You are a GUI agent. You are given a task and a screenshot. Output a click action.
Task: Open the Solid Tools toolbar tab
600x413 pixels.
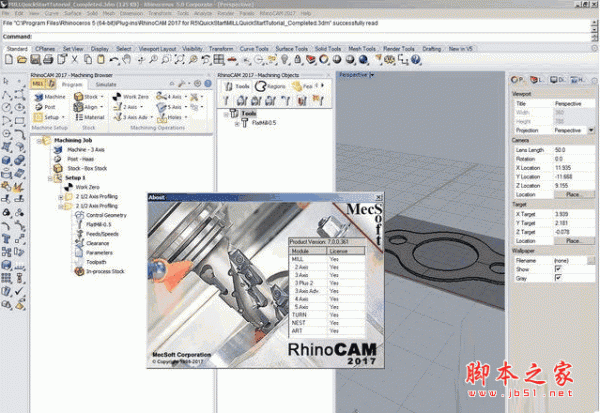click(328, 49)
